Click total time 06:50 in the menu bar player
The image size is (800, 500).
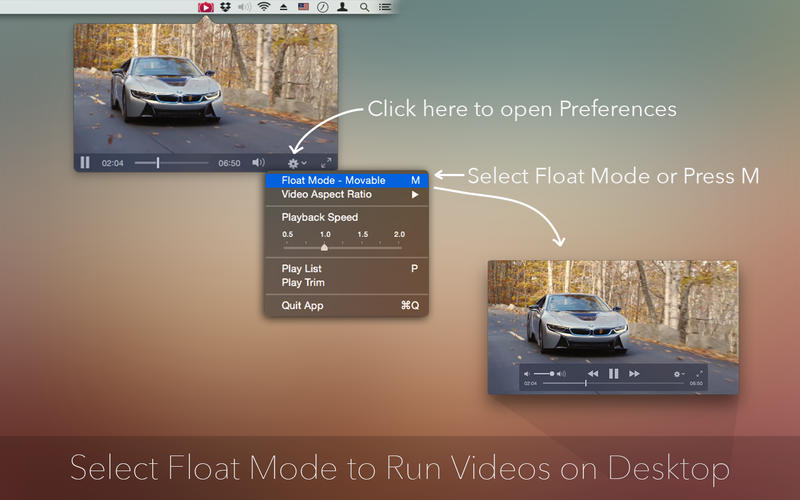coord(229,163)
